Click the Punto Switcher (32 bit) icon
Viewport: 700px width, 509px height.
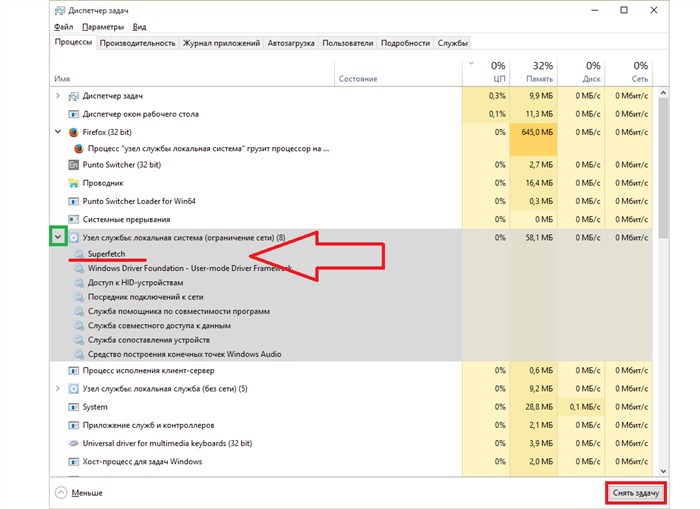(x=73, y=165)
